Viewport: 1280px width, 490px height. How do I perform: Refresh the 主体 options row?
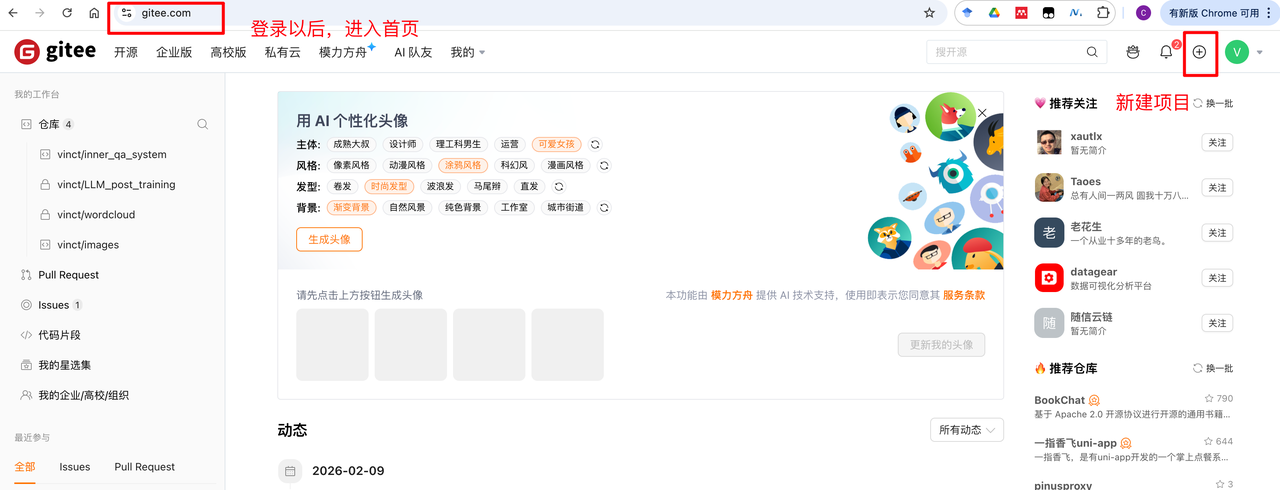(595, 144)
